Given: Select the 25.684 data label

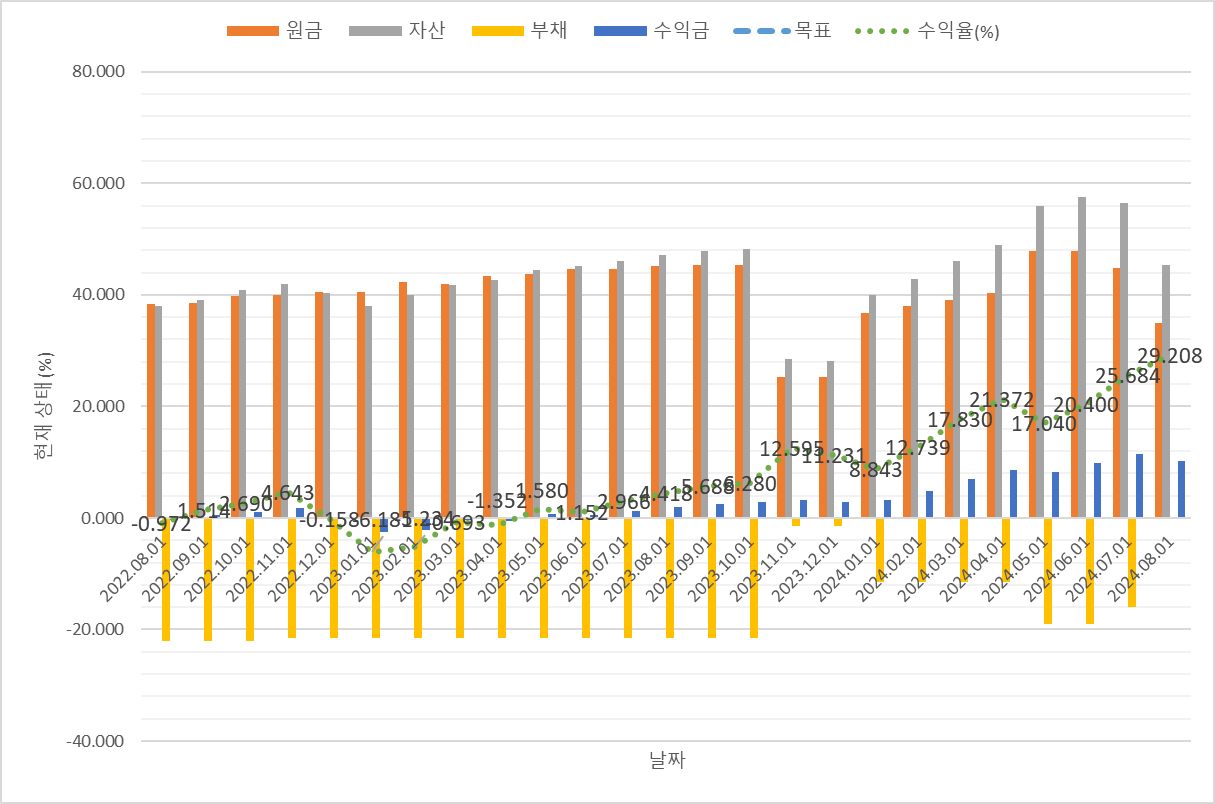Looking at the screenshot, I should (x=1128, y=376).
